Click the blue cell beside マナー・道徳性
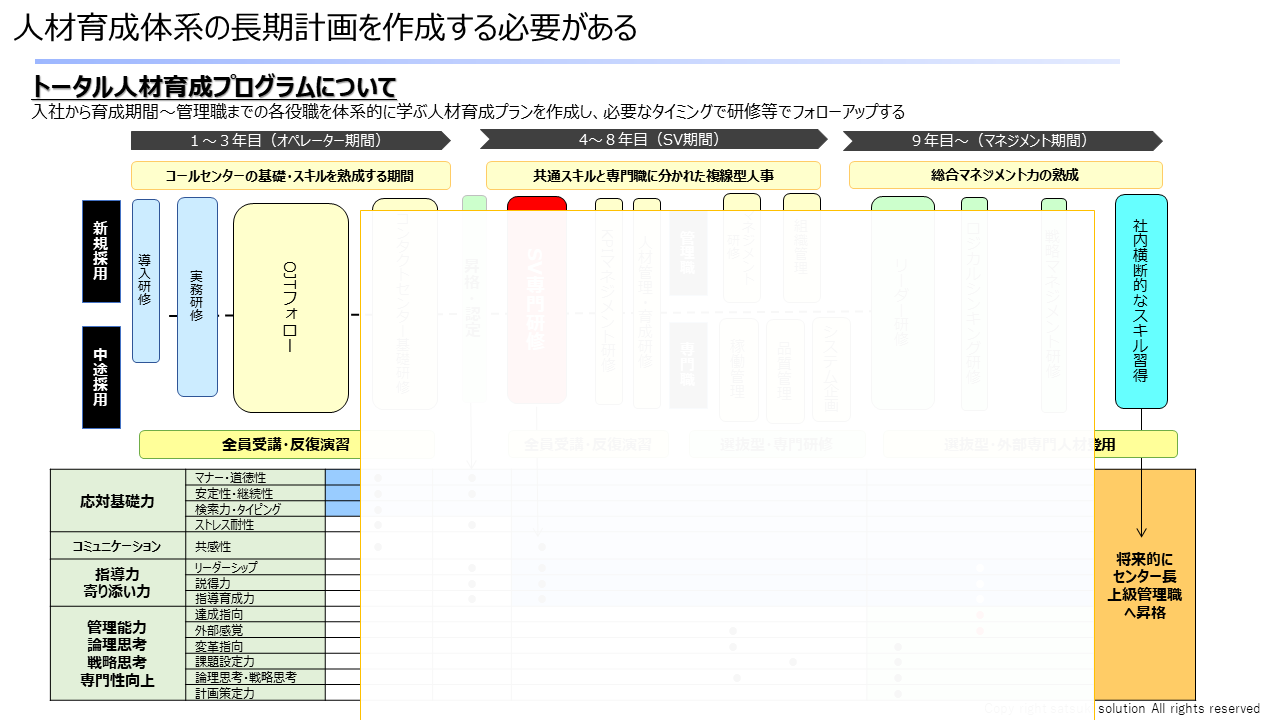Screen dimensions: 1280x720 342,477
